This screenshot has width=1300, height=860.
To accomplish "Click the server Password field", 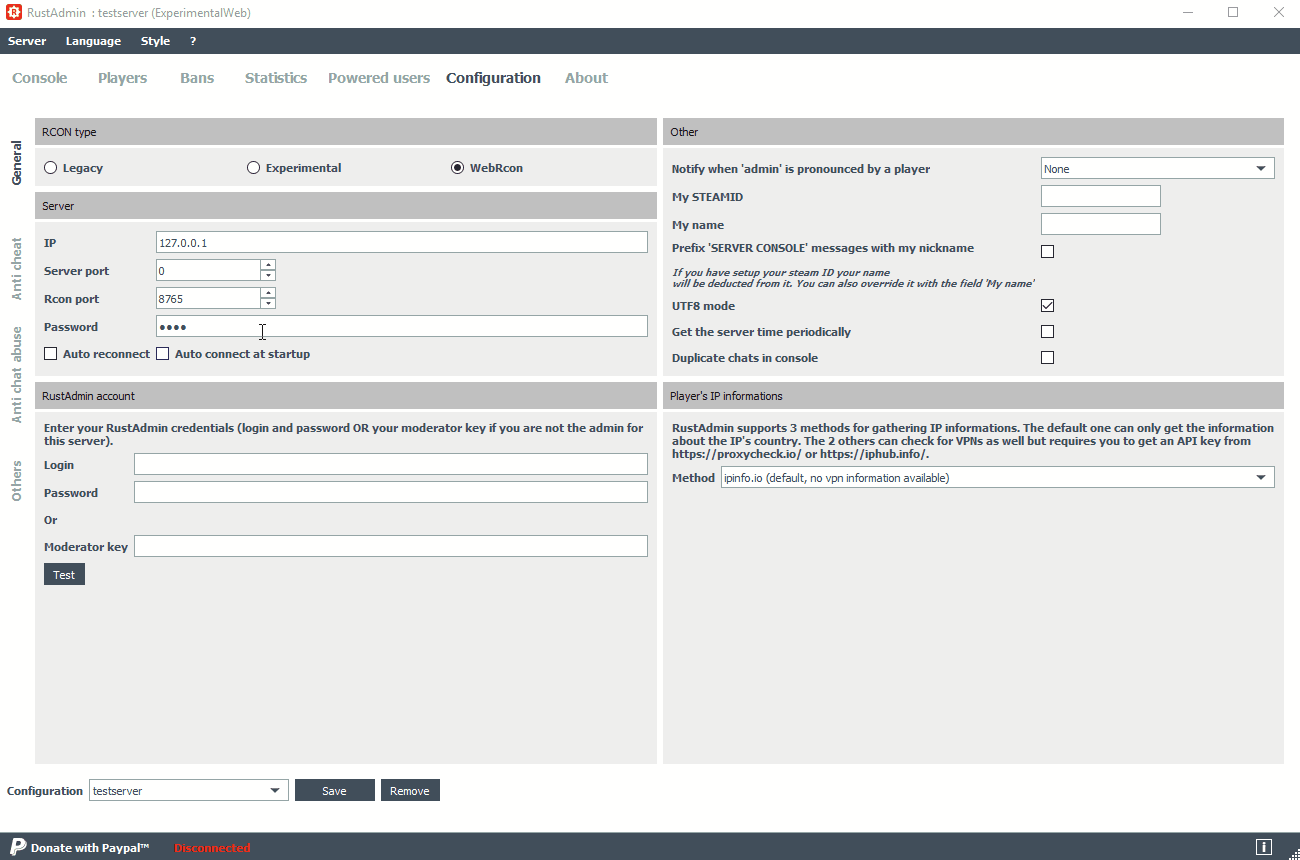I will pyautogui.click(x=402, y=326).
